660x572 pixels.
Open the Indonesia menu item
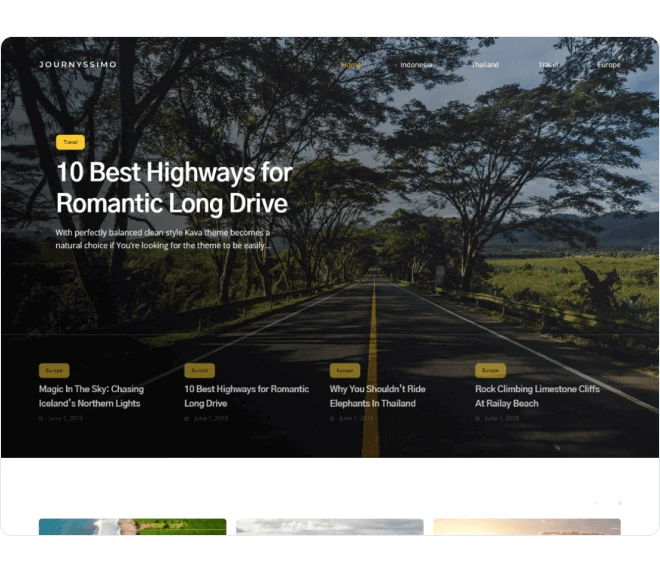click(x=416, y=65)
